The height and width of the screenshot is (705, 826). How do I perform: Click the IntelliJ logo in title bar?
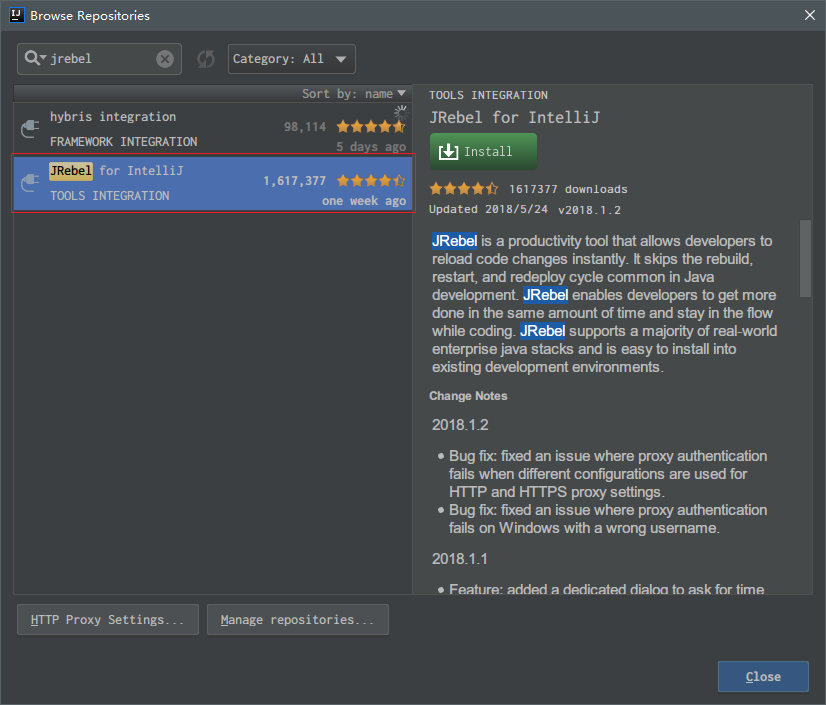tap(17, 15)
